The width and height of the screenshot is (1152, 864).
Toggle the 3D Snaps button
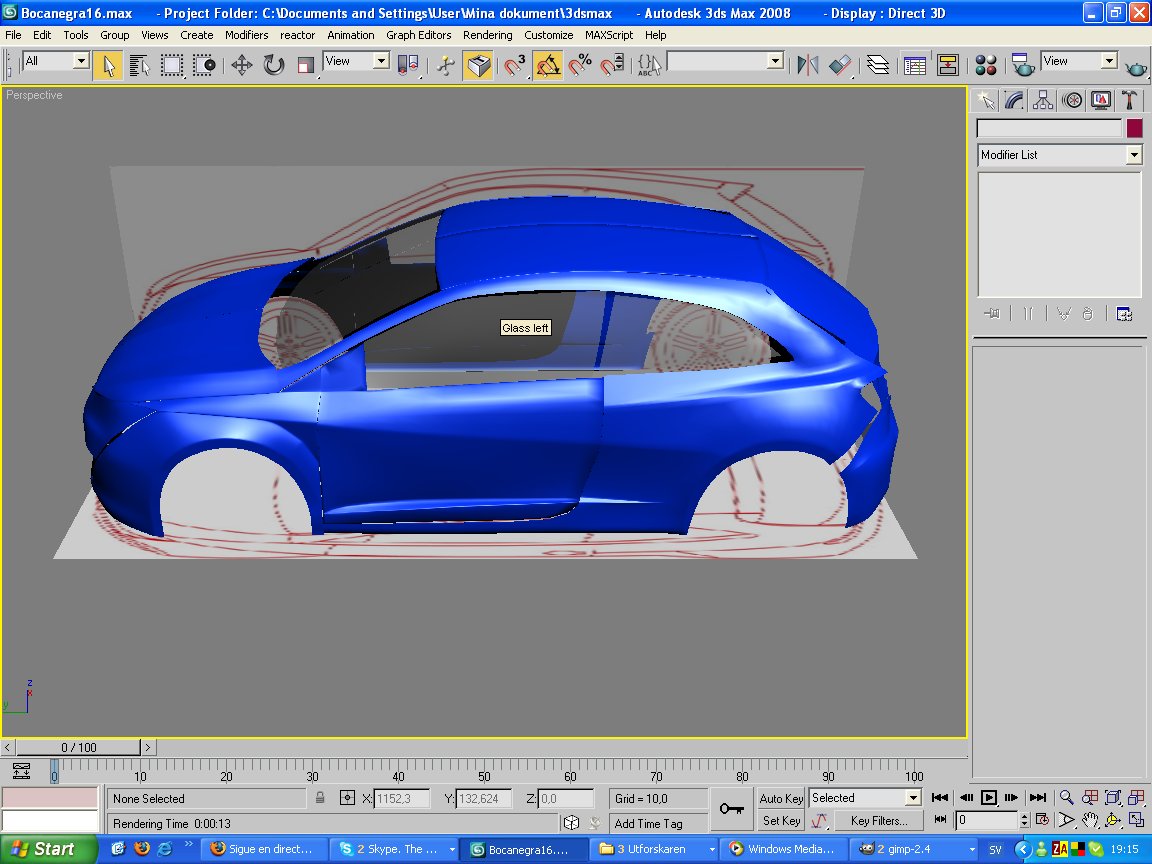(515, 66)
